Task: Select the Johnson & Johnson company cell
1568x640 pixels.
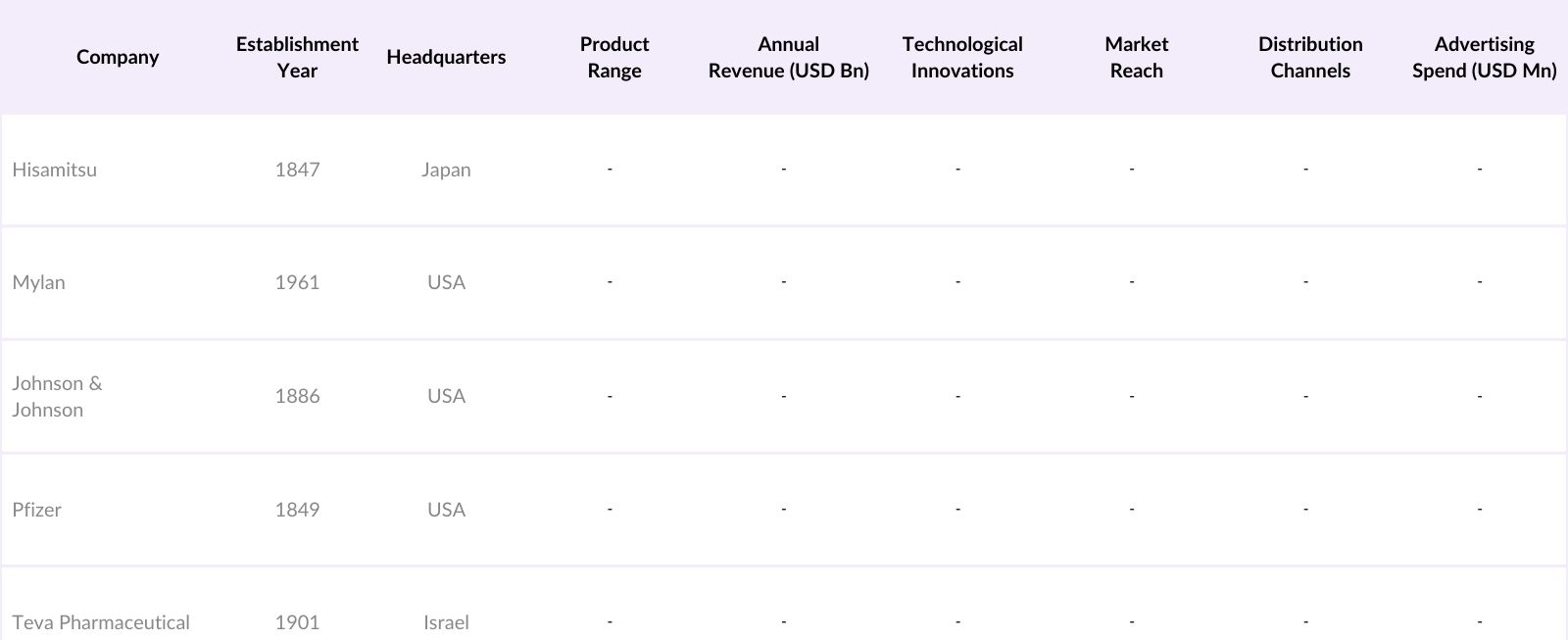Action: tap(57, 396)
